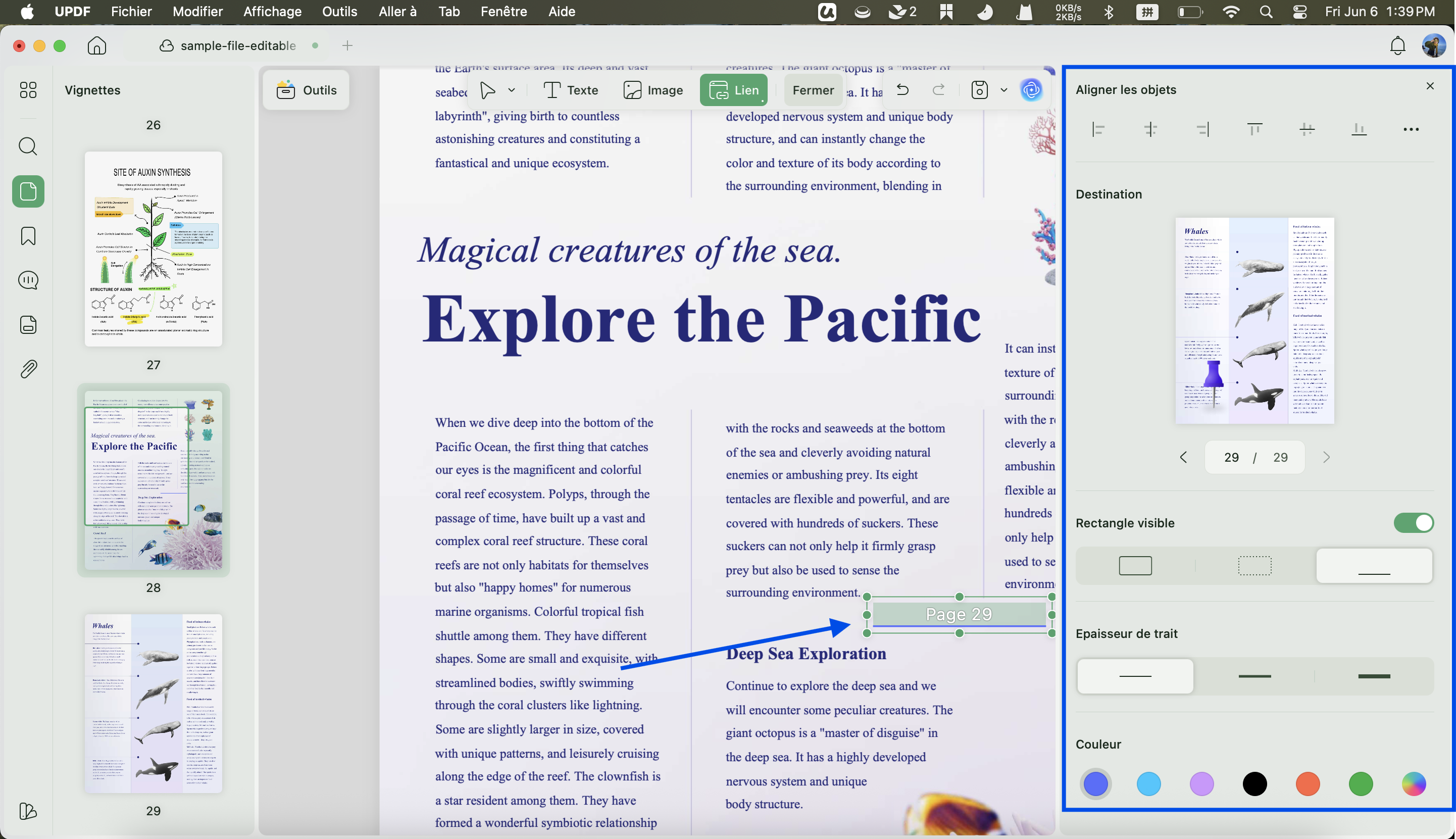Select page 29 thumbnail in Vignettes
1456x839 pixels.
(x=153, y=704)
